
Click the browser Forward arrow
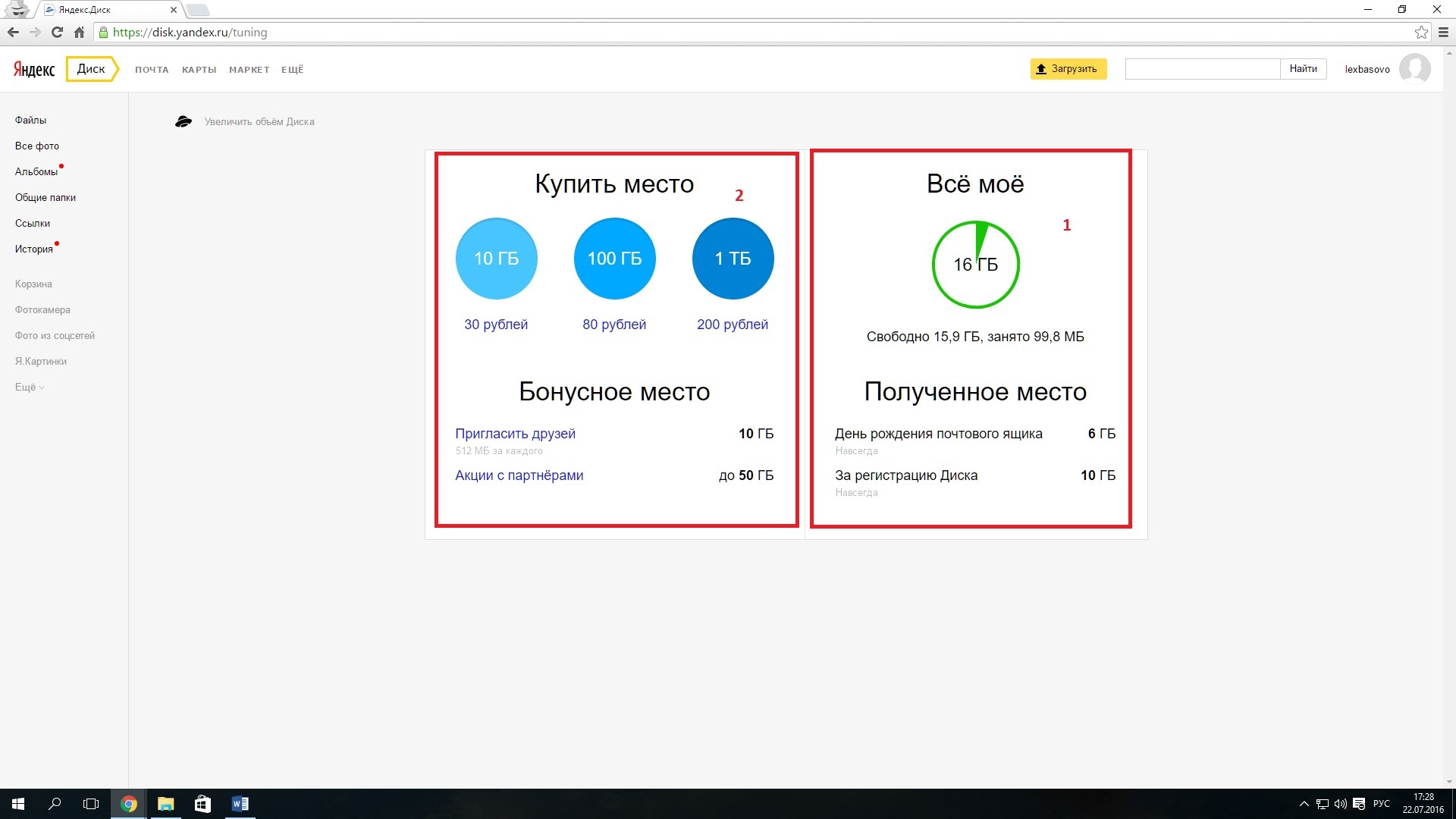click(35, 33)
